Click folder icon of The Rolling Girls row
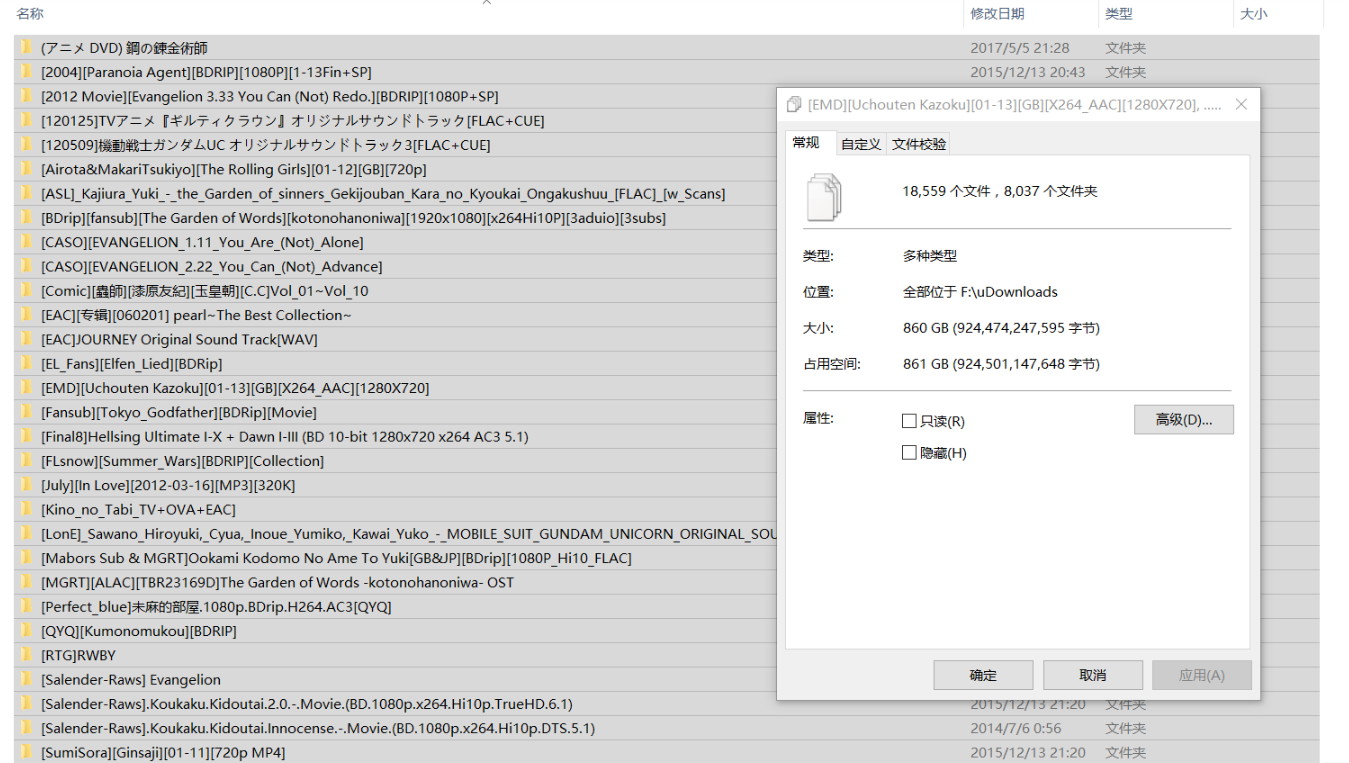The image size is (1349, 763). [x=27, y=169]
